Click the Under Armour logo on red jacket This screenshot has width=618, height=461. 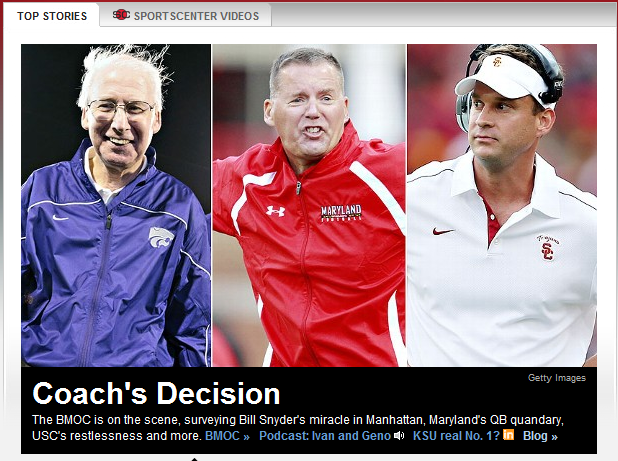point(275,211)
